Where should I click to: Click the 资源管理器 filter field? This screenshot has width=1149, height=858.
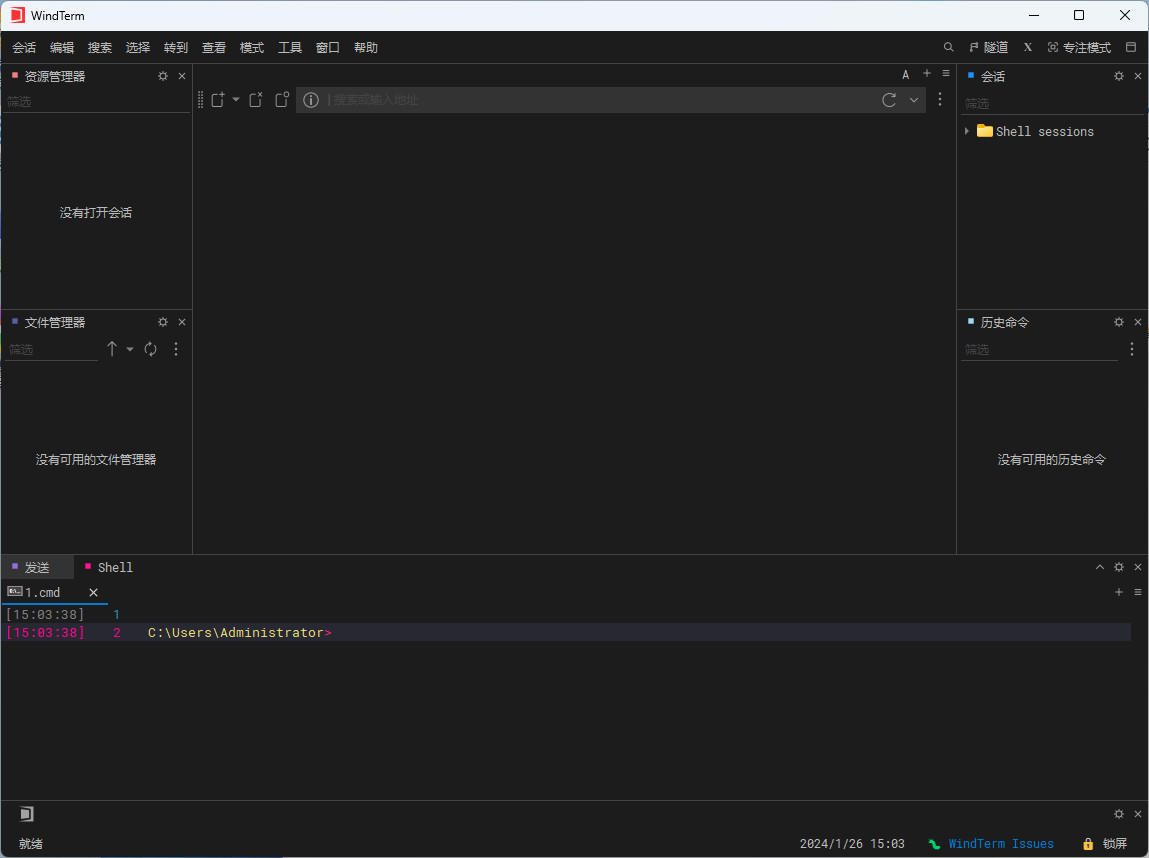pos(96,102)
